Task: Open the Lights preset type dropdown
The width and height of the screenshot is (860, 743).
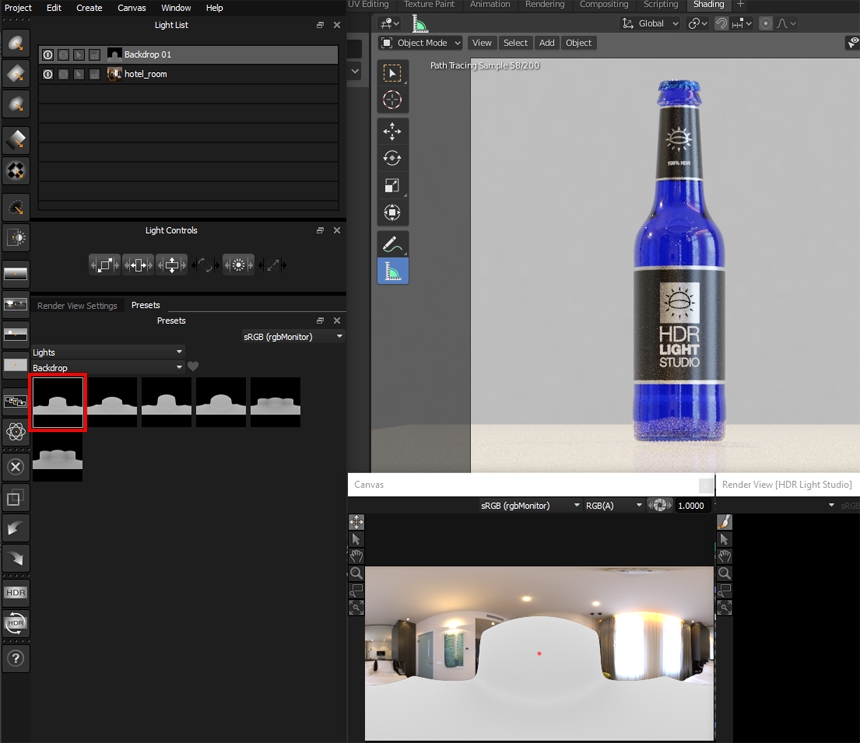Action: tap(108, 352)
